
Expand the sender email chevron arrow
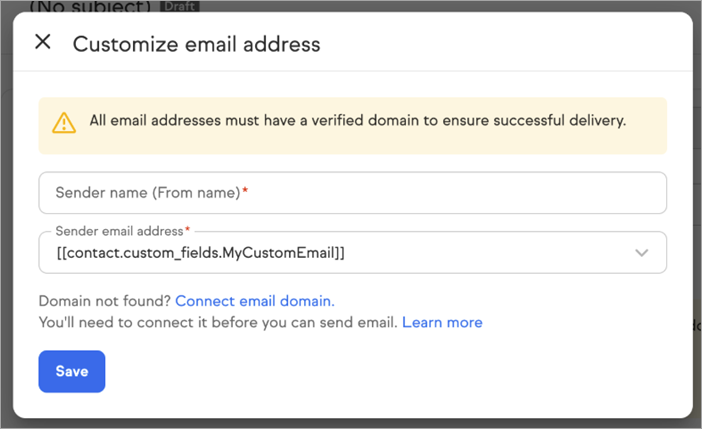(642, 253)
